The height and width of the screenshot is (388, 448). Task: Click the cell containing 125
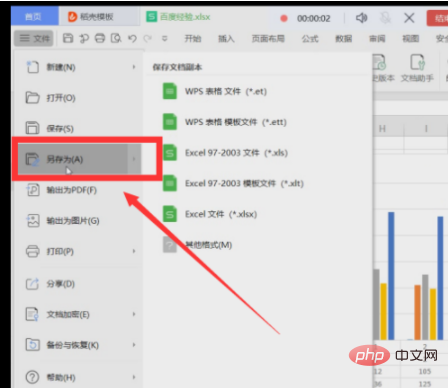tap(425, 384)
